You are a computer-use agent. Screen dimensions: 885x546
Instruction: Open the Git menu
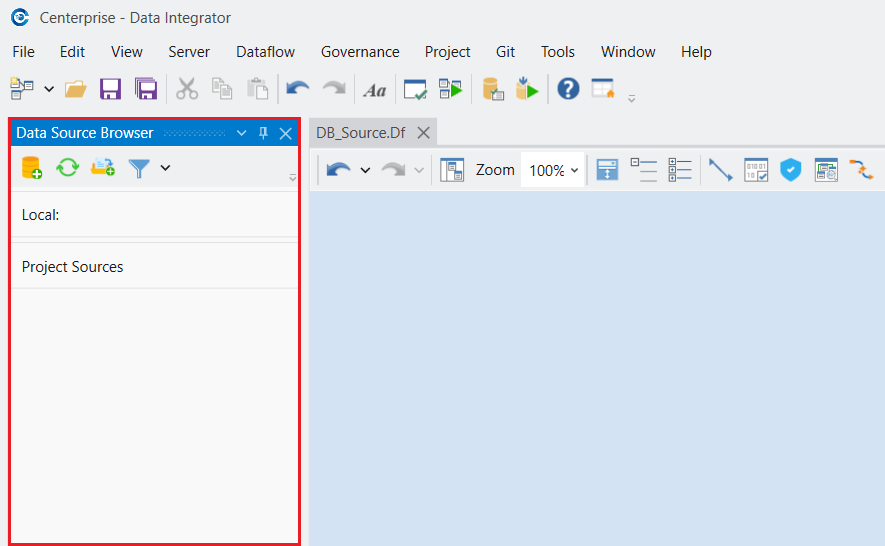coord(505,52)
